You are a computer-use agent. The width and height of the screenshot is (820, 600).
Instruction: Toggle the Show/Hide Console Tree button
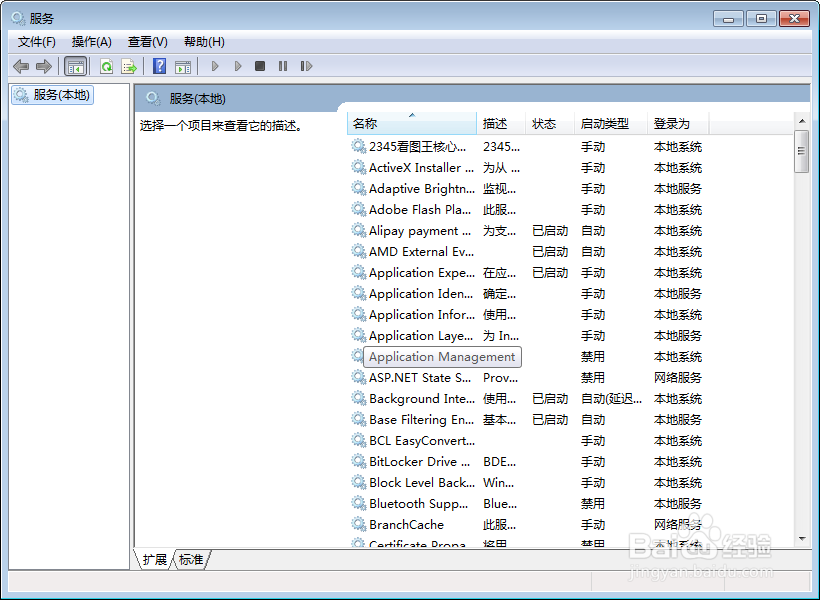coord(75,66)
